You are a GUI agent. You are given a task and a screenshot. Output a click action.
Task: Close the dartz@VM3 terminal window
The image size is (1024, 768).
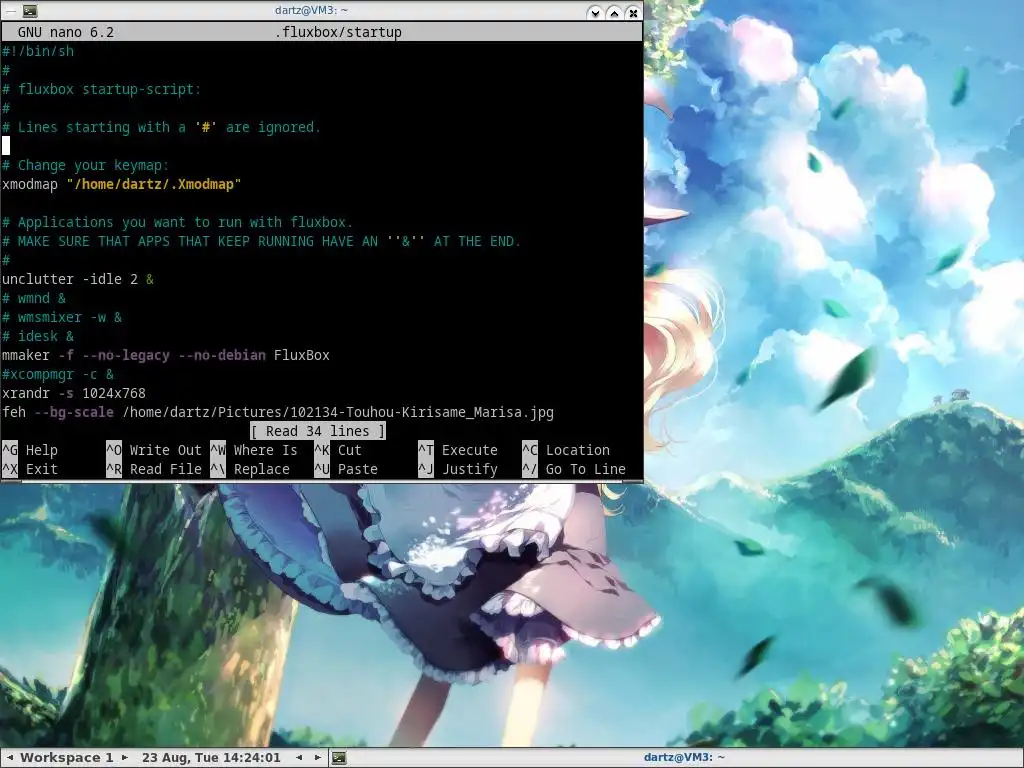point(633,12)
